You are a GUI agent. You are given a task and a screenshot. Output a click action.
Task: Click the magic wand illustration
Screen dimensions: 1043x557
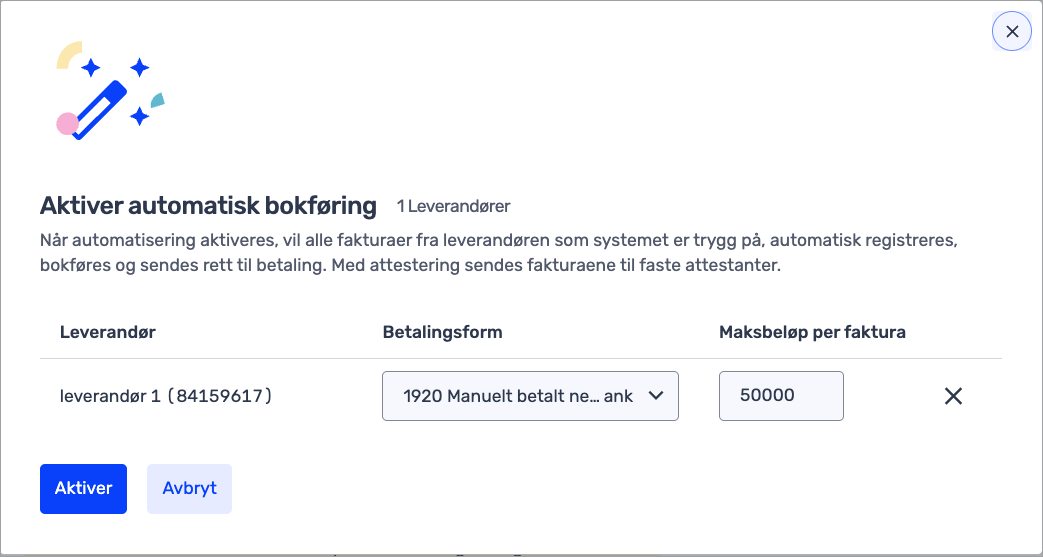pos(109,90)
